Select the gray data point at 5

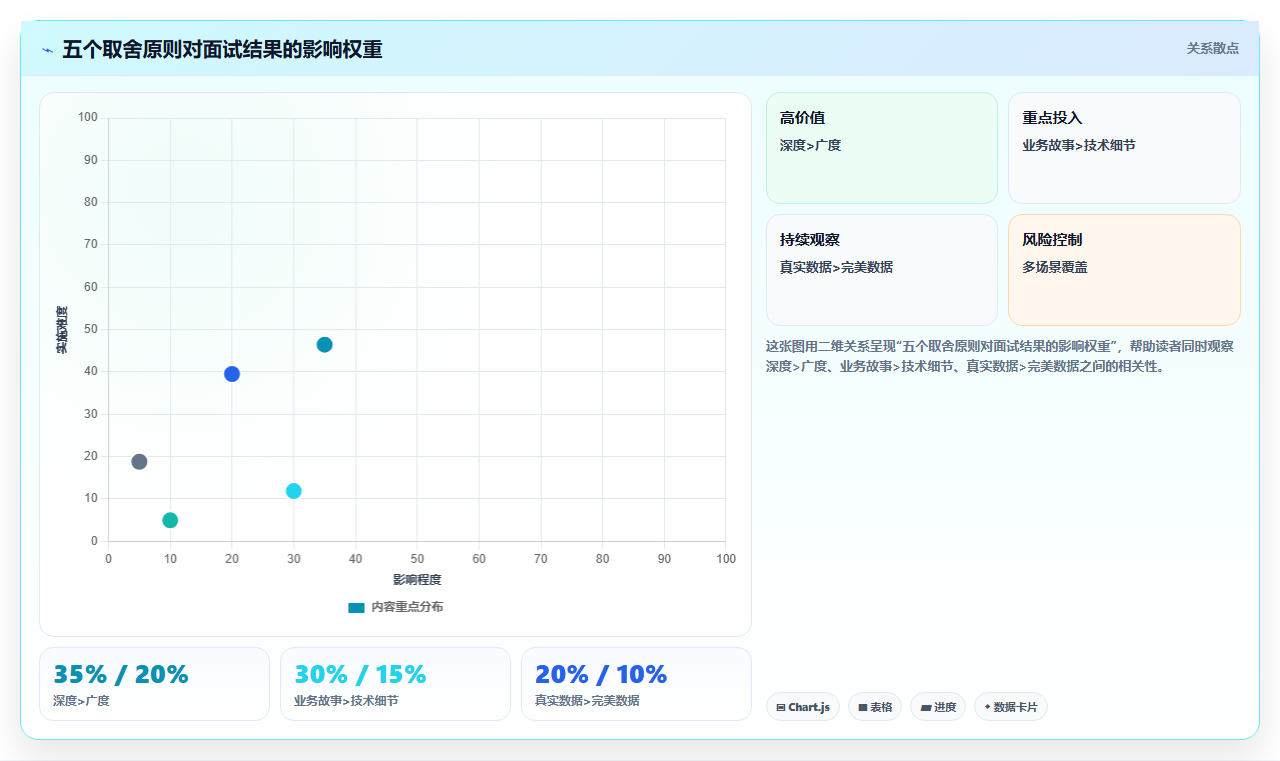[139, 462]
